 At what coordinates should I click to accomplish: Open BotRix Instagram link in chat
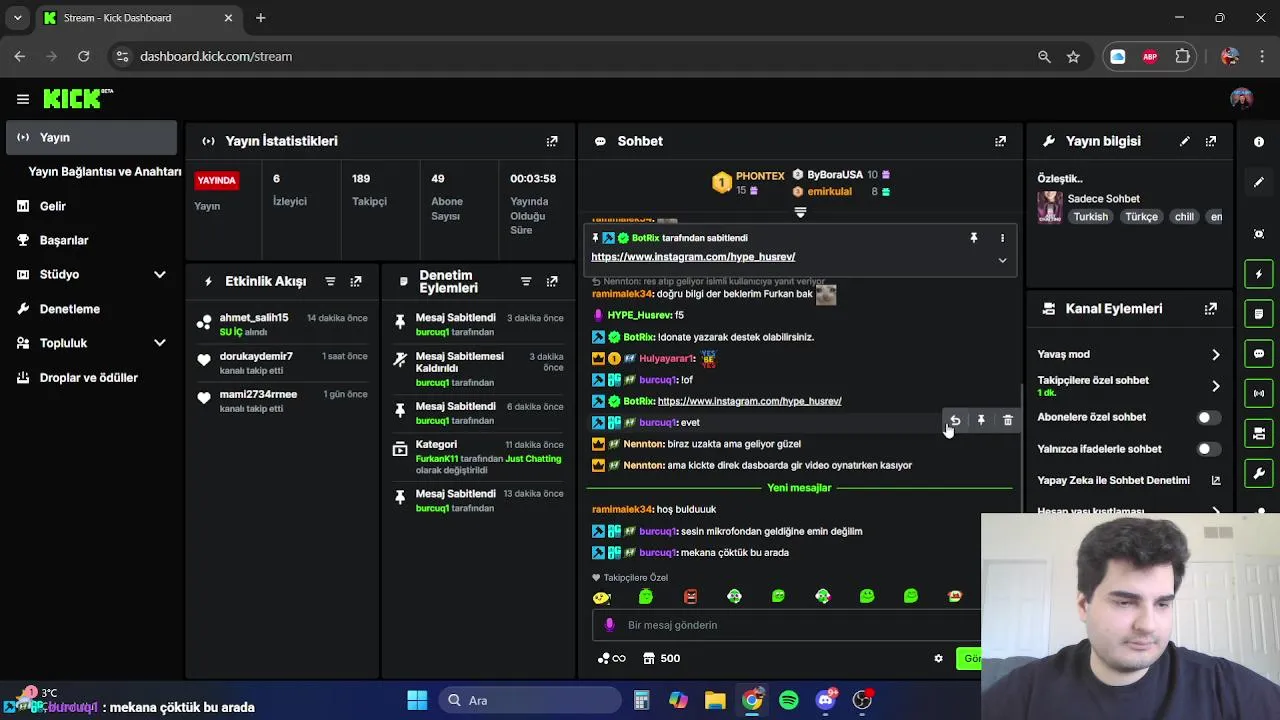[749, 401]
